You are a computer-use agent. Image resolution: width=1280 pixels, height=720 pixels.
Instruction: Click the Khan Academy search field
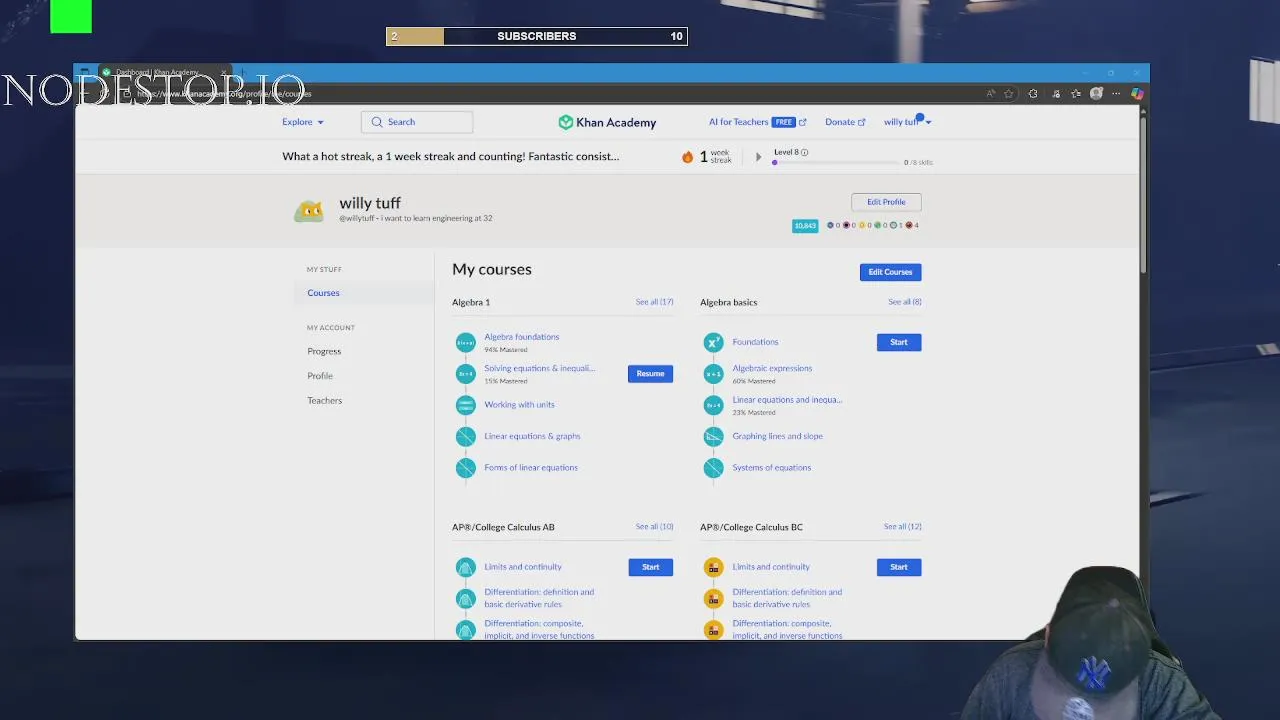coord(417,122)
